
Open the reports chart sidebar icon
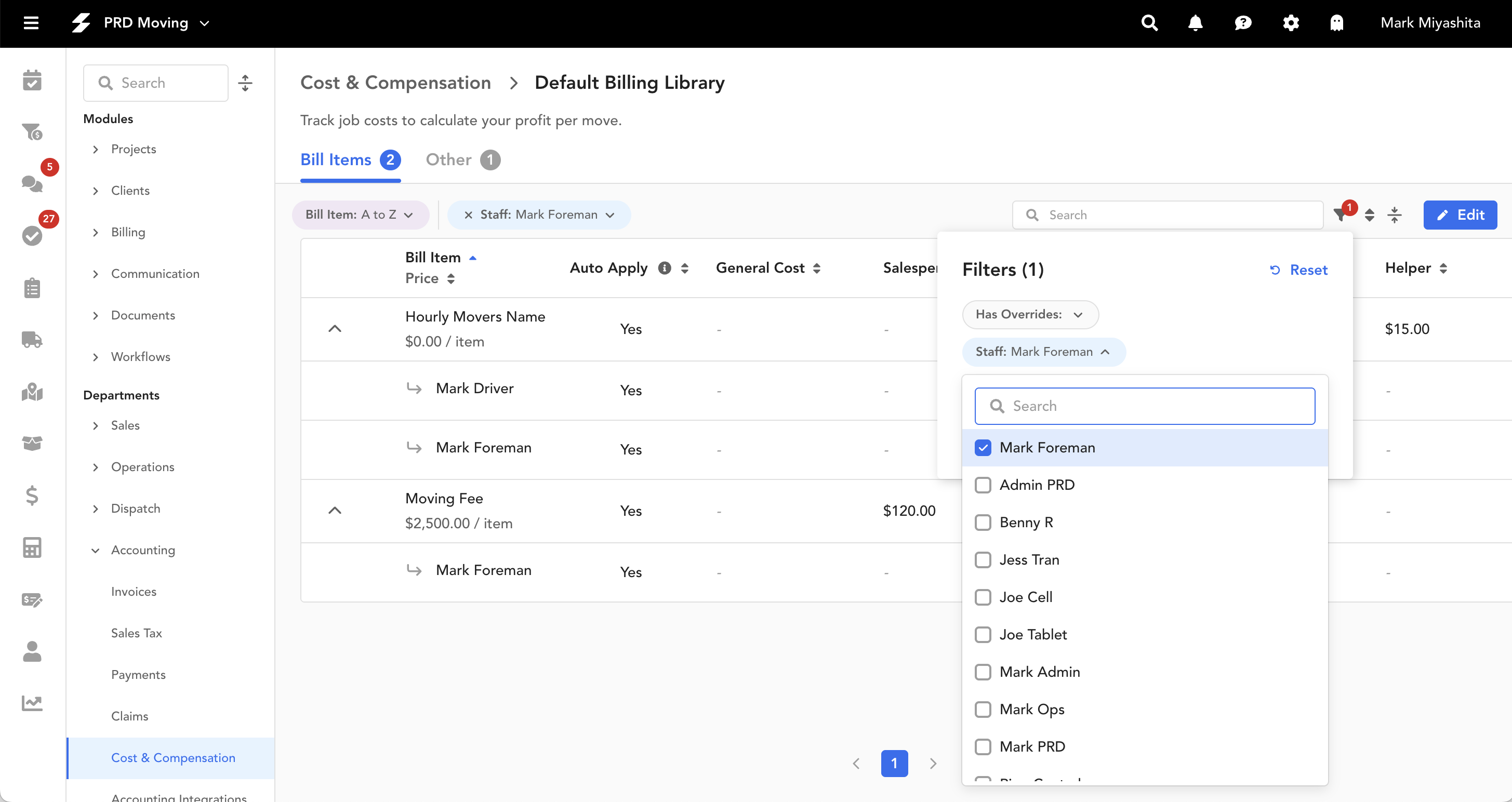[x=32, y=703]
